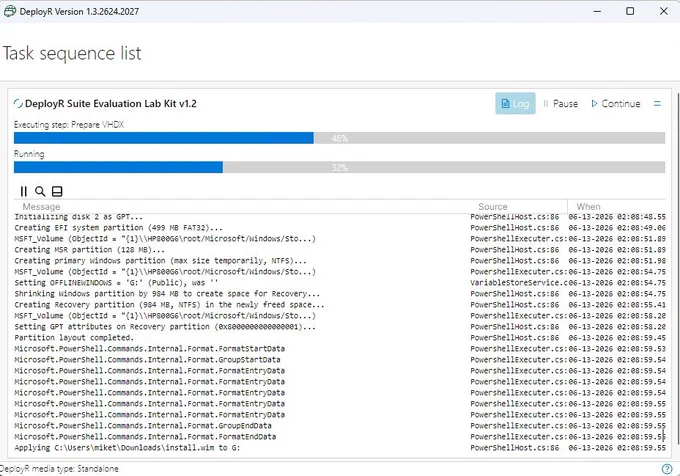
Task: Click timestamp 02:08:49.06 in When column
Action: pos(617,228)
